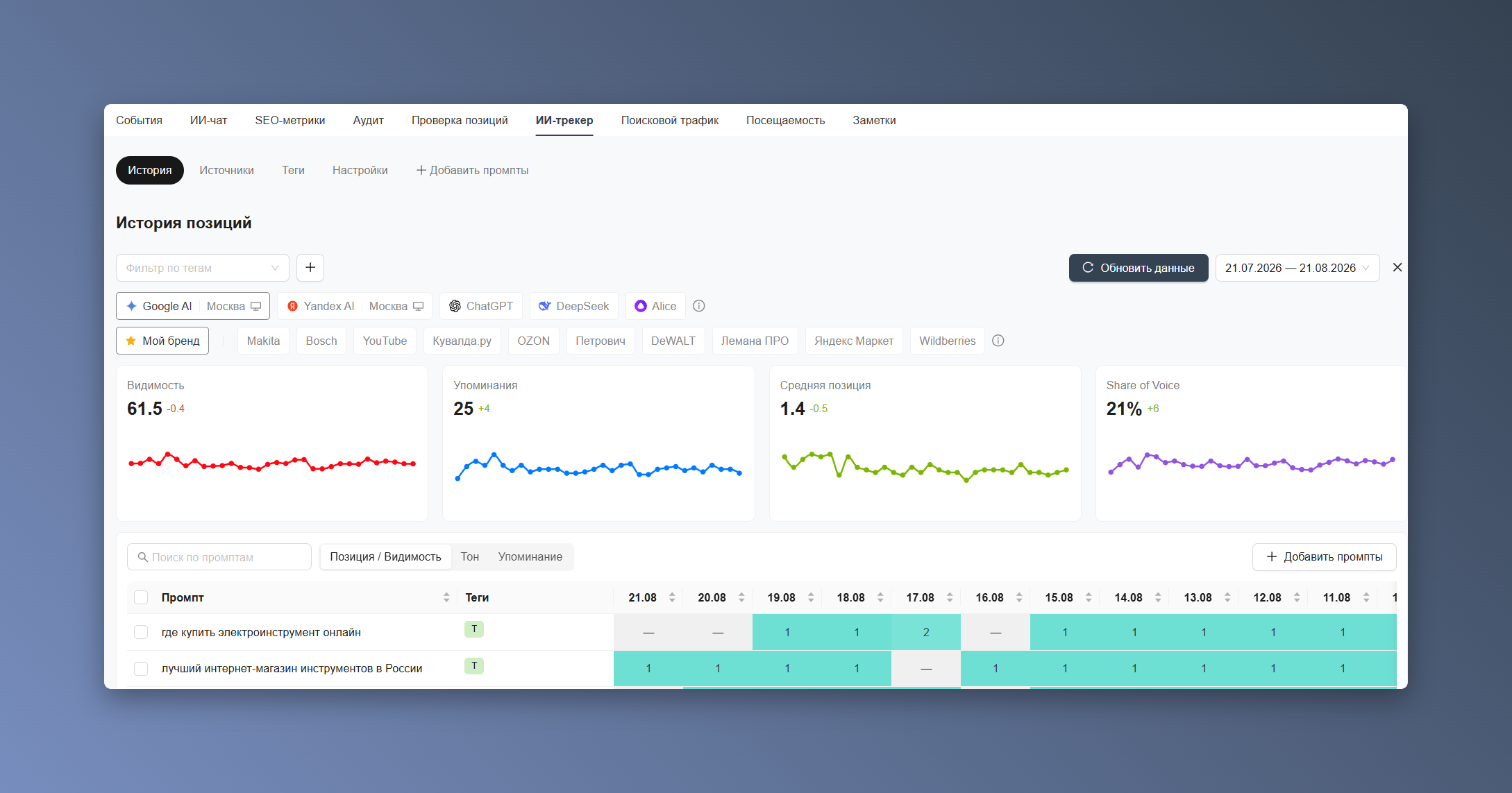Sort the 15.08 column

click(x=1089, y=597)
